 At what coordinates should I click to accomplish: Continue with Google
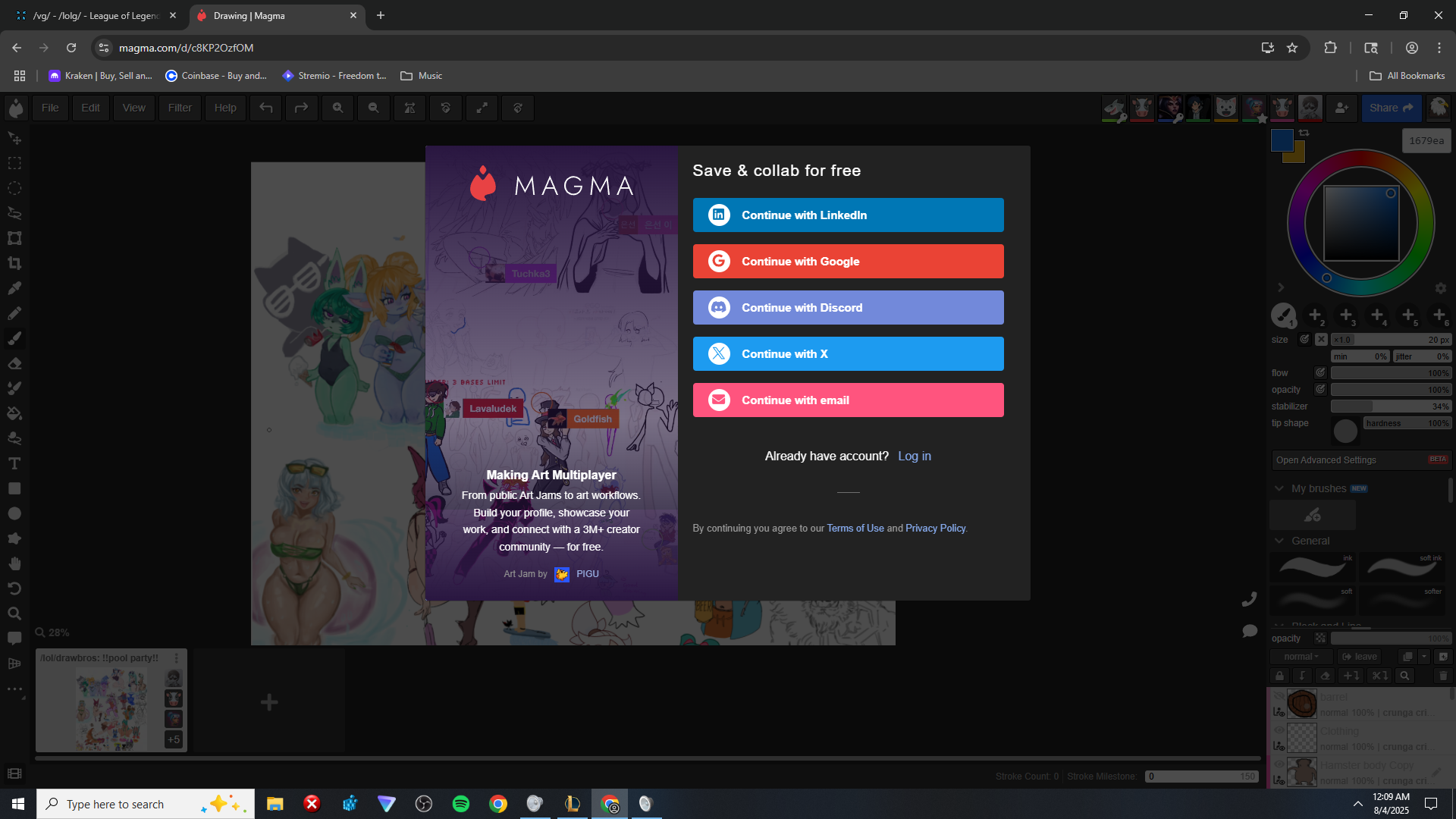point(848,262)
